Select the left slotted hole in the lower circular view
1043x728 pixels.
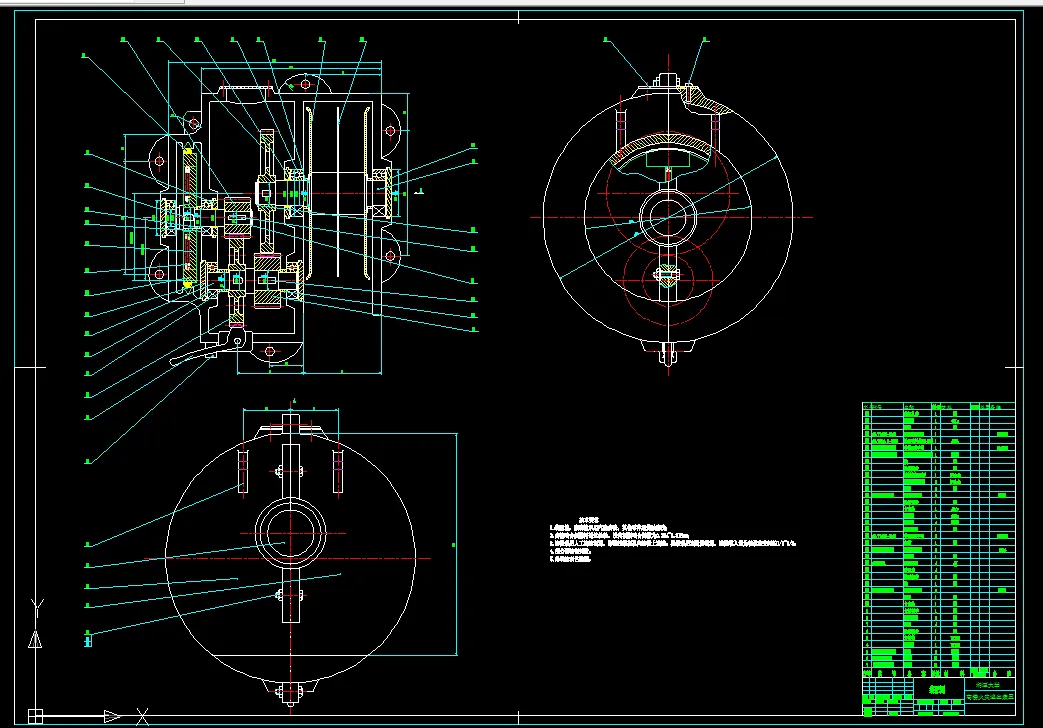pos(243,471)
